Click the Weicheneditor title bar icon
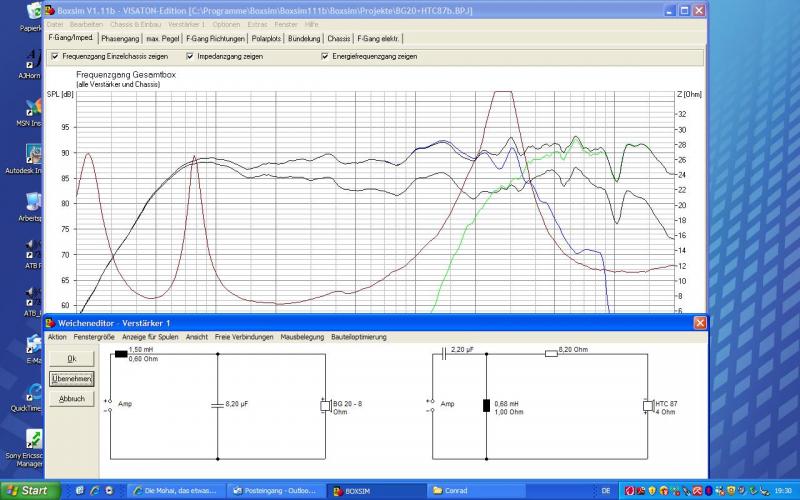This screenshot has width=800, height=500. tap(51, 323)
